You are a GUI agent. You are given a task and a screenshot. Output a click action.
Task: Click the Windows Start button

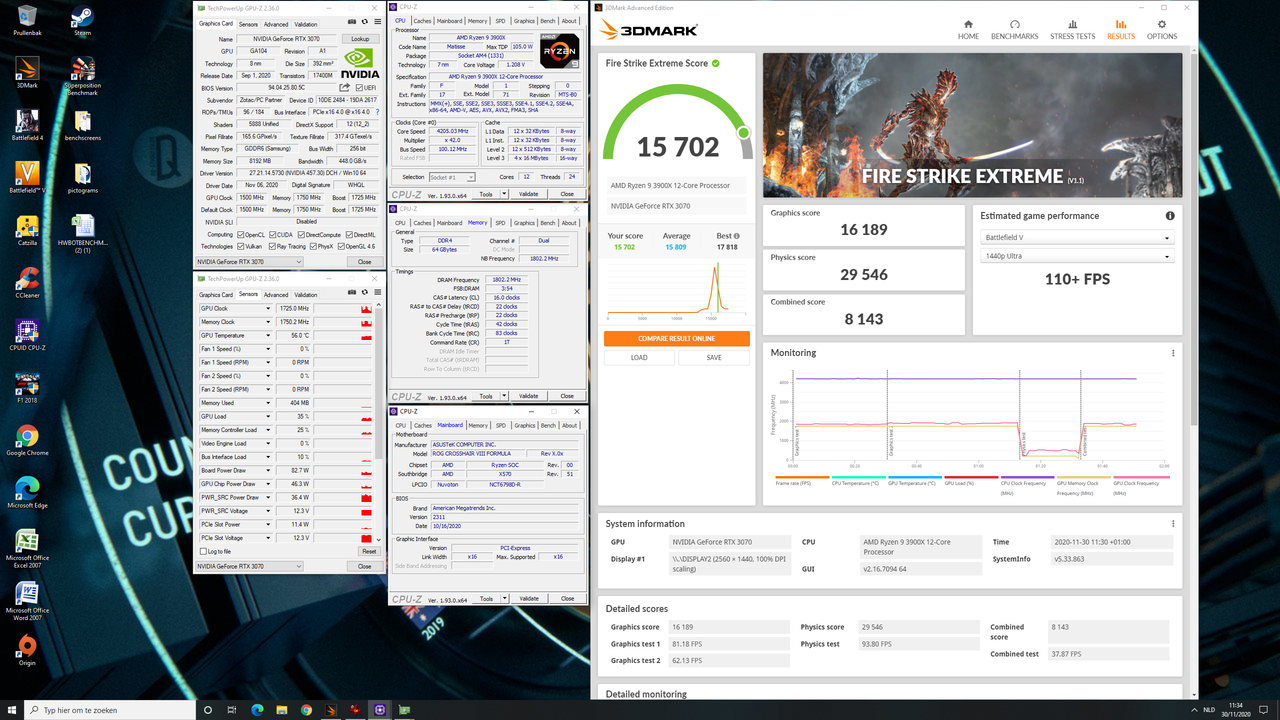[x=12, y=710]
